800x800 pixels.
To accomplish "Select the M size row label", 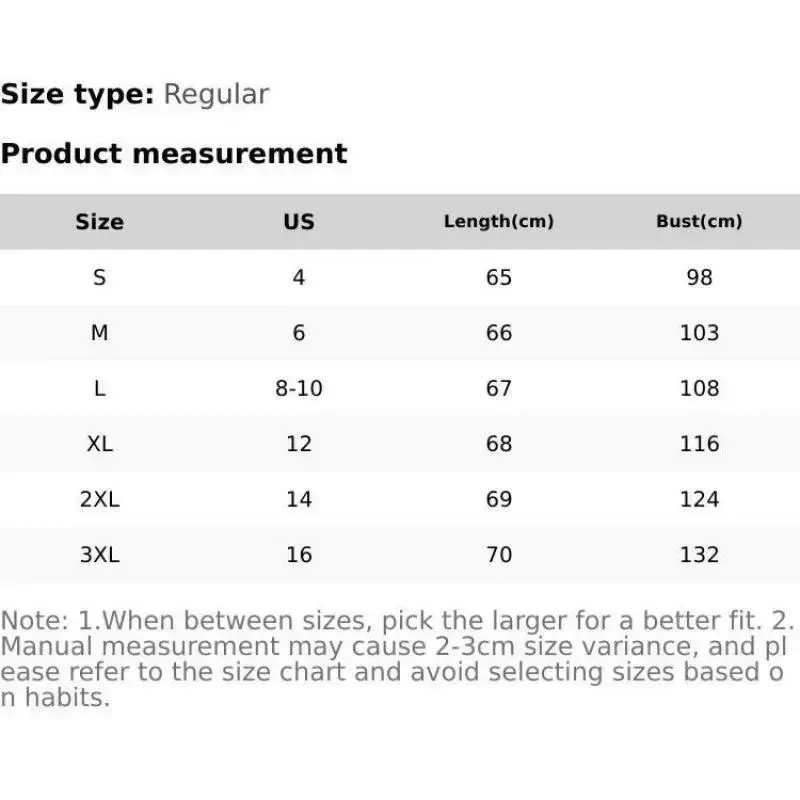I will pos(99,333).
